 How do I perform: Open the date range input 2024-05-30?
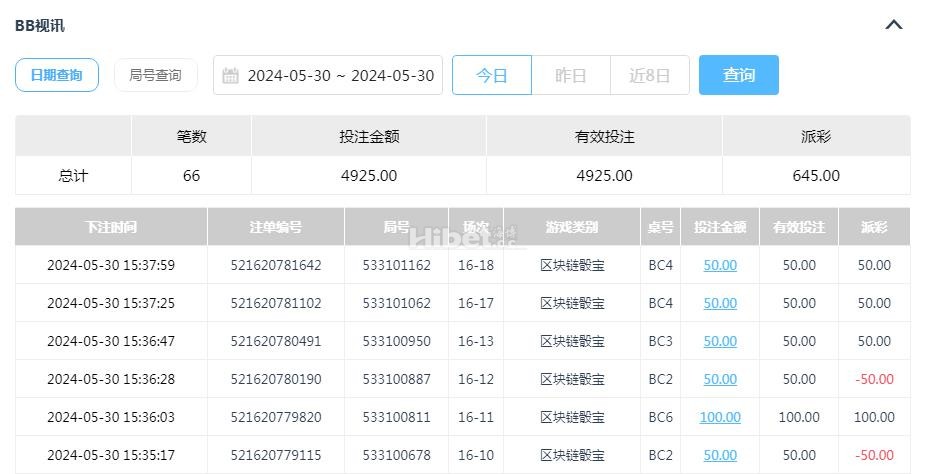point(328,75)
